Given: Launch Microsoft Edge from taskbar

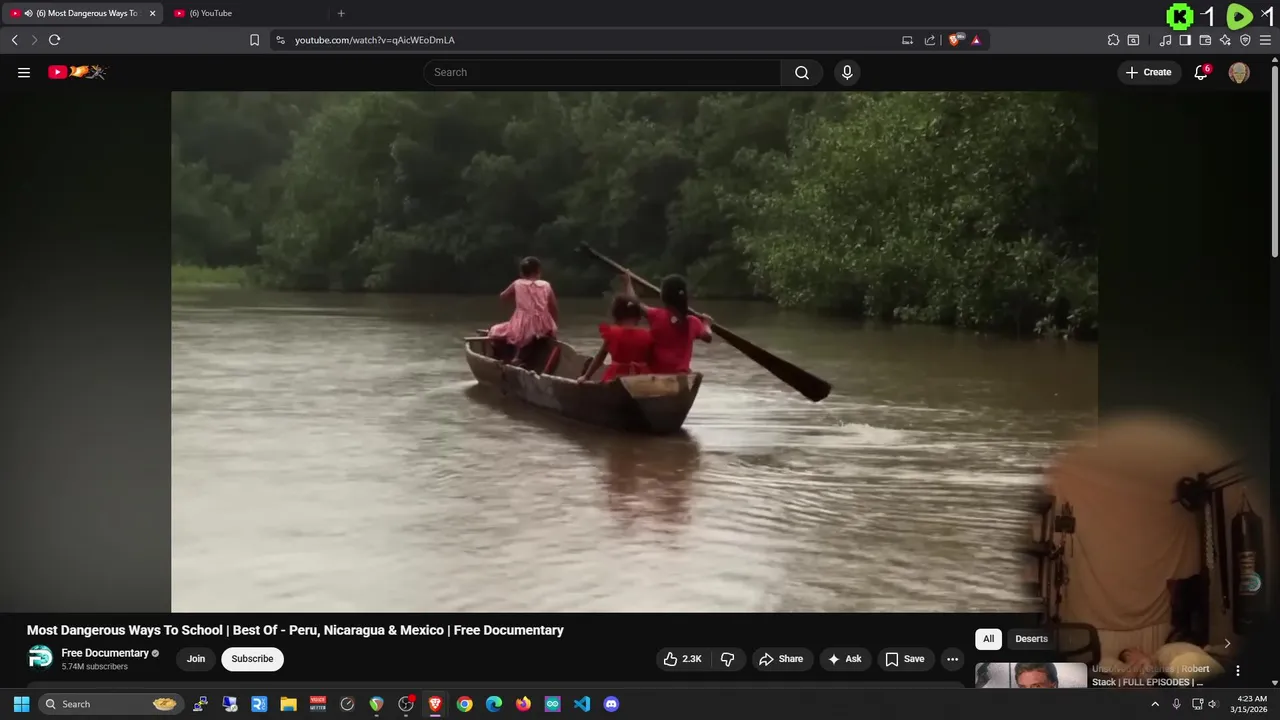Looking at the screenshot, I should [494, 704].
